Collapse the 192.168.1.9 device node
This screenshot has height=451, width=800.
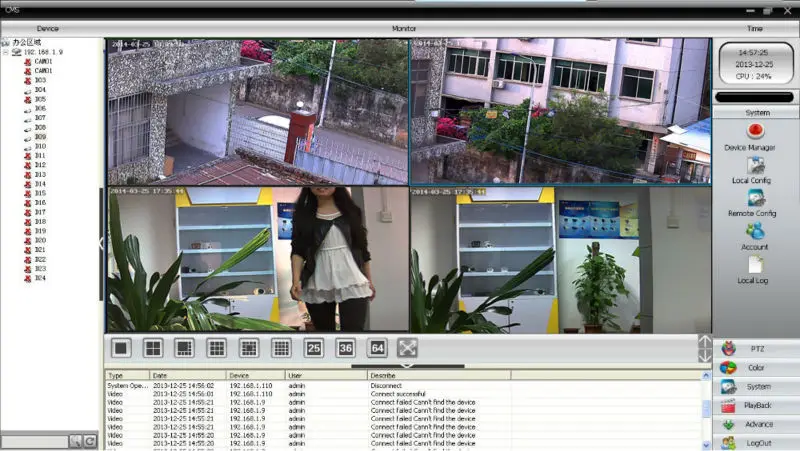(x=6, y=52)
